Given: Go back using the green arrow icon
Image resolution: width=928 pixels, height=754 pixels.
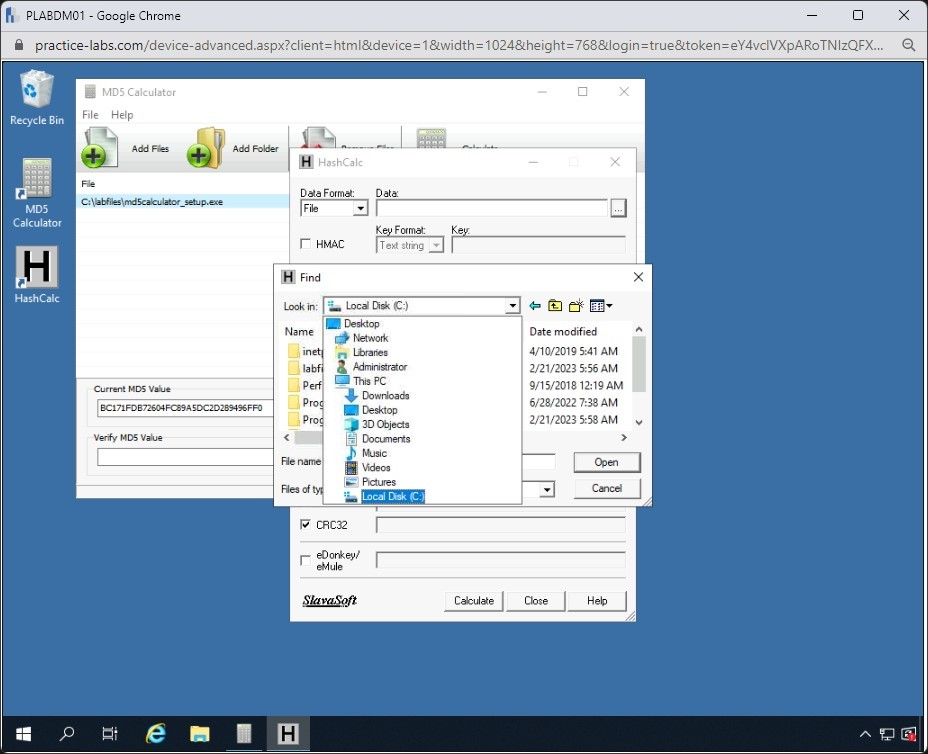Looking at the screenshot, I should pos(535,306).
